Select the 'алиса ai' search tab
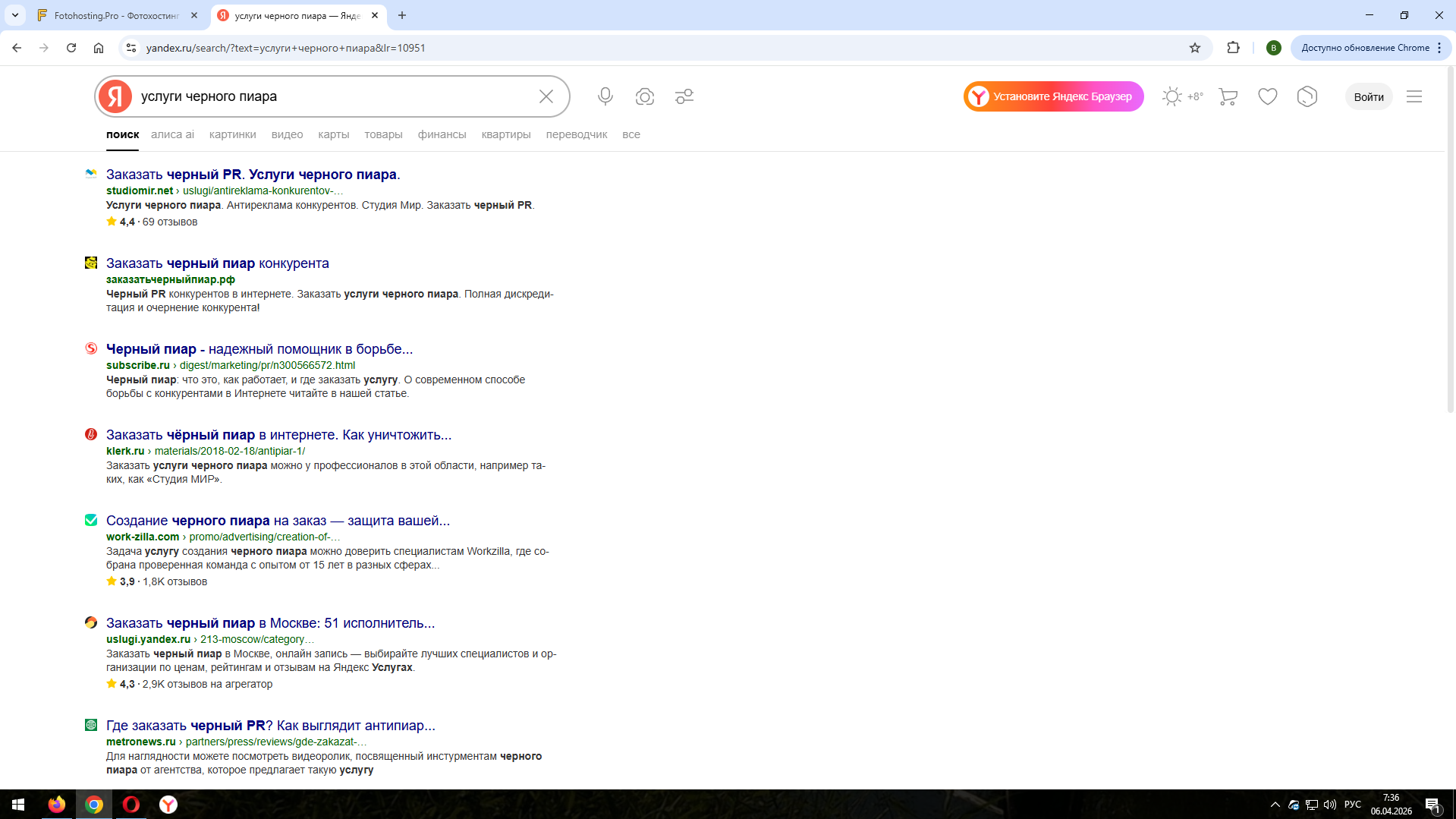1456x819 pixels. pos(172,134)
